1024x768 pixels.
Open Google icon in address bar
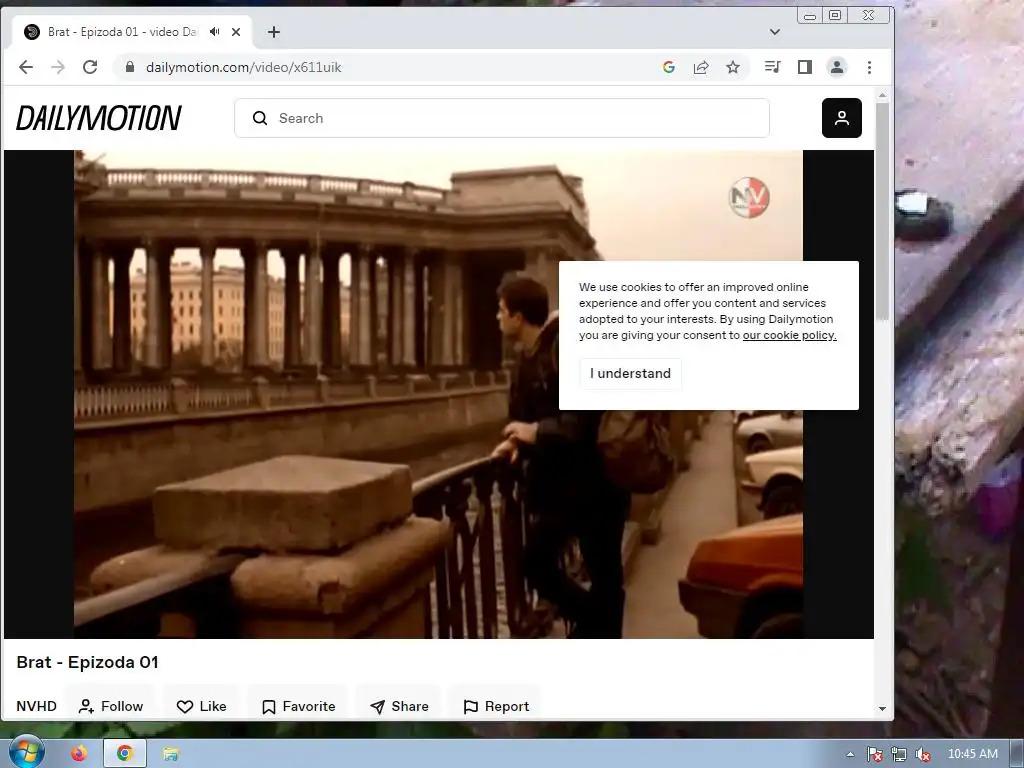(x=669, y=67)
